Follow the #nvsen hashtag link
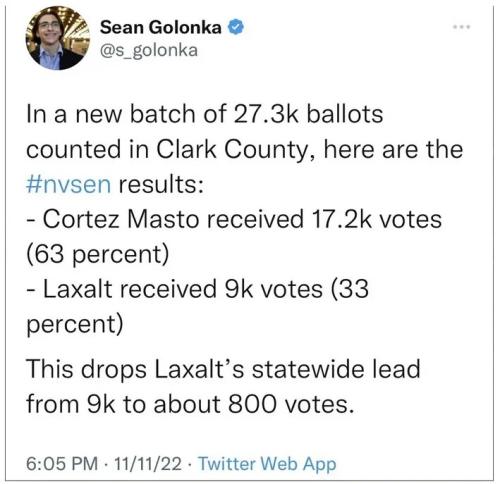The image size is (500, 484). 68,184
